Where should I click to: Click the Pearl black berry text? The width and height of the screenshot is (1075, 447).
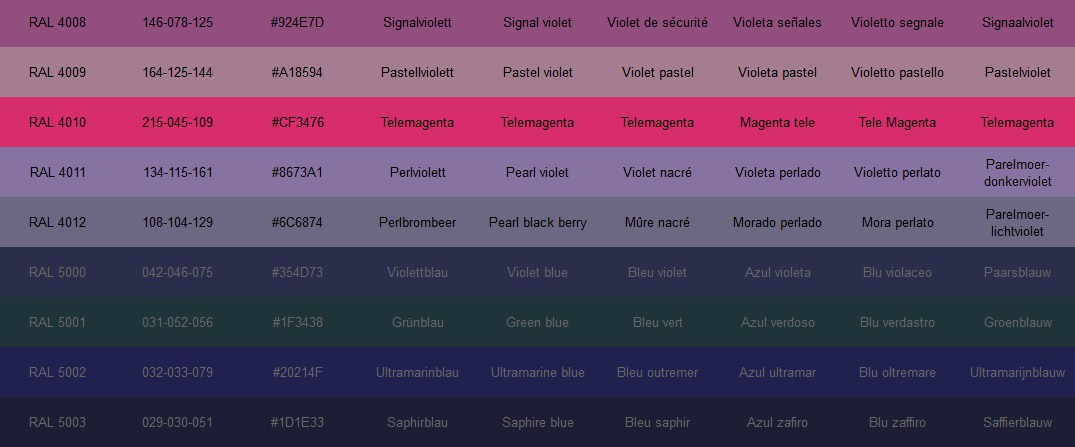click(537, 222)
